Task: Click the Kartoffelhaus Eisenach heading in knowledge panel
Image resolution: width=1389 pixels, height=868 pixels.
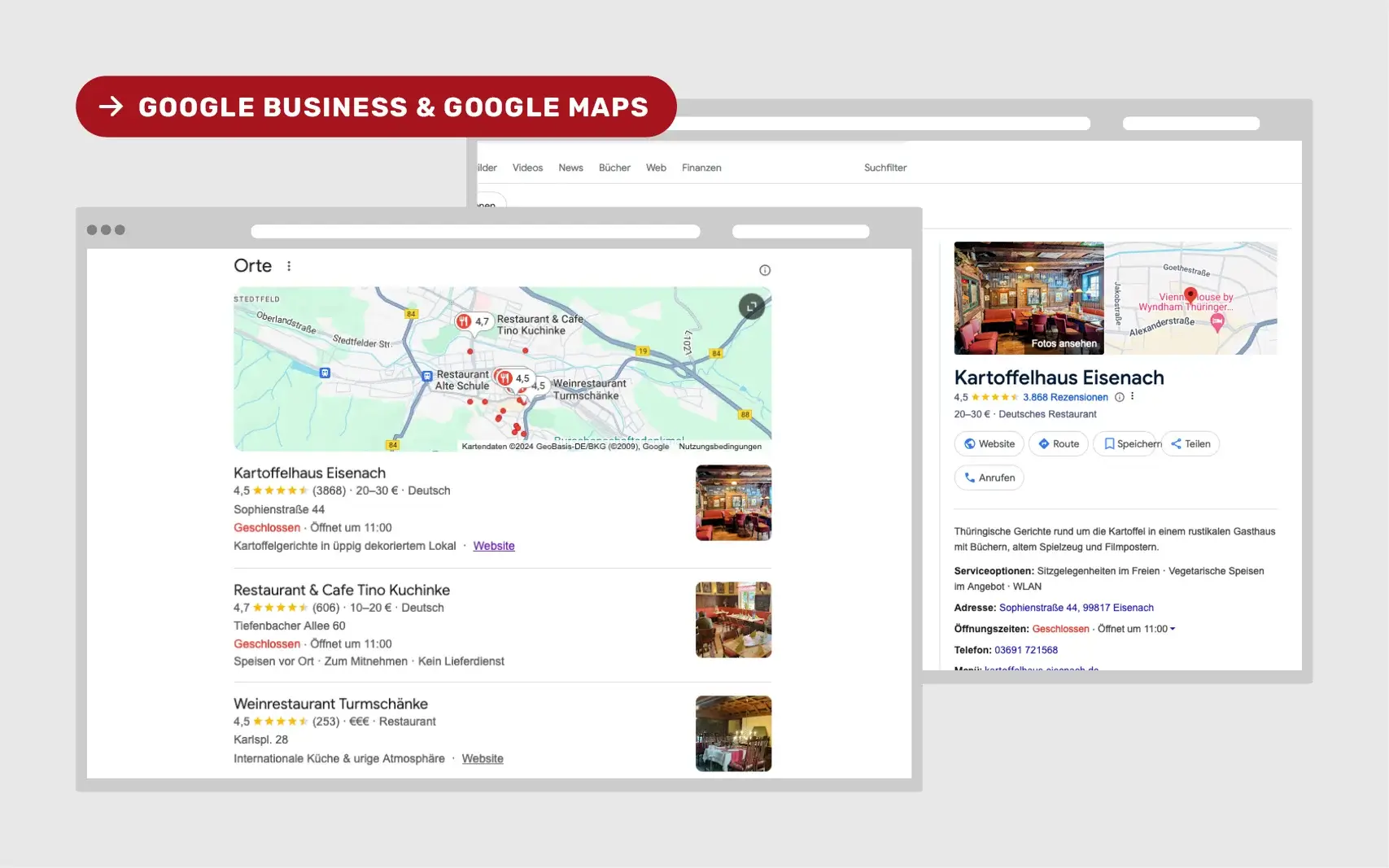Action: (1059, 377)
